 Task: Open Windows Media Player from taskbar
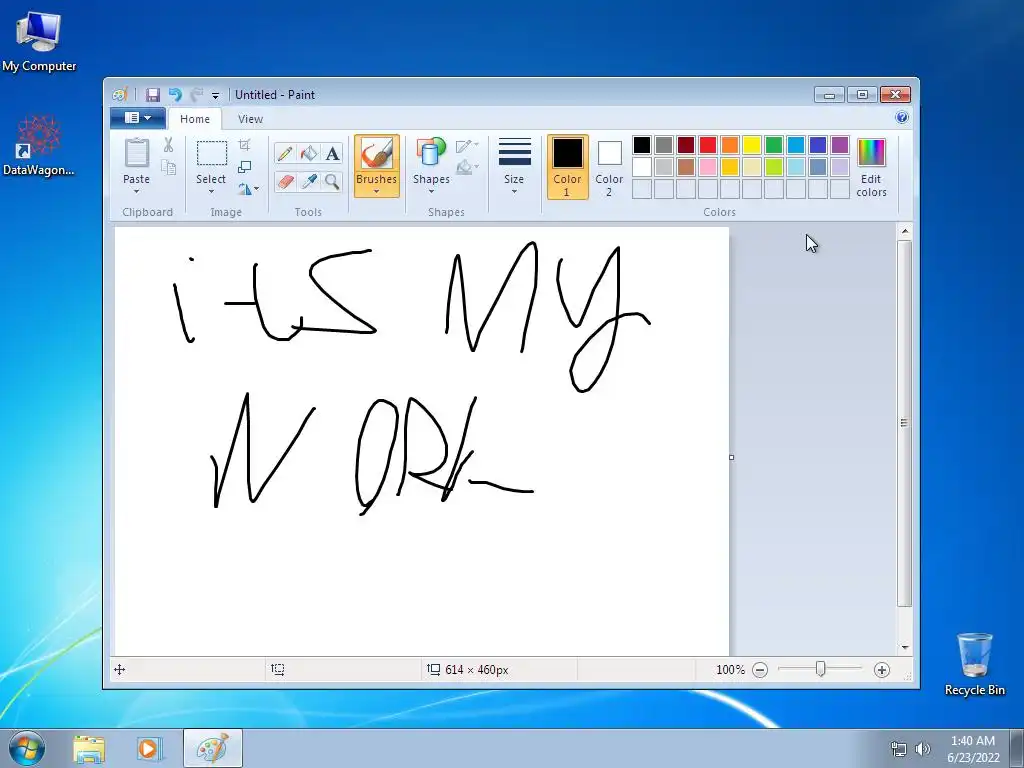[x=148, y=748]
